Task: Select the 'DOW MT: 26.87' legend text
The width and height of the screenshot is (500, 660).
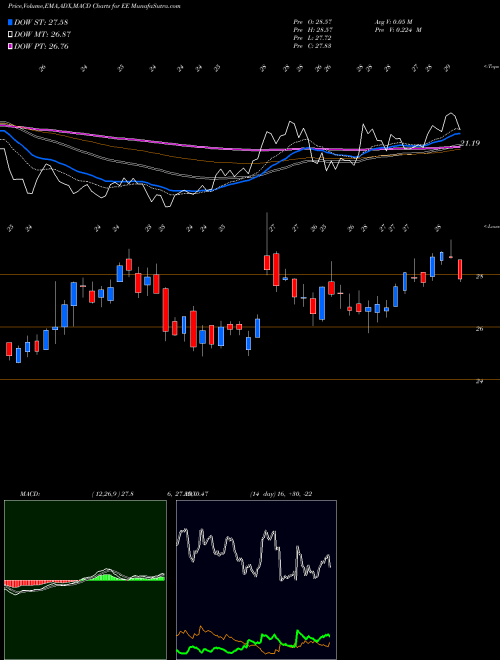Action: tap(42, 34)
